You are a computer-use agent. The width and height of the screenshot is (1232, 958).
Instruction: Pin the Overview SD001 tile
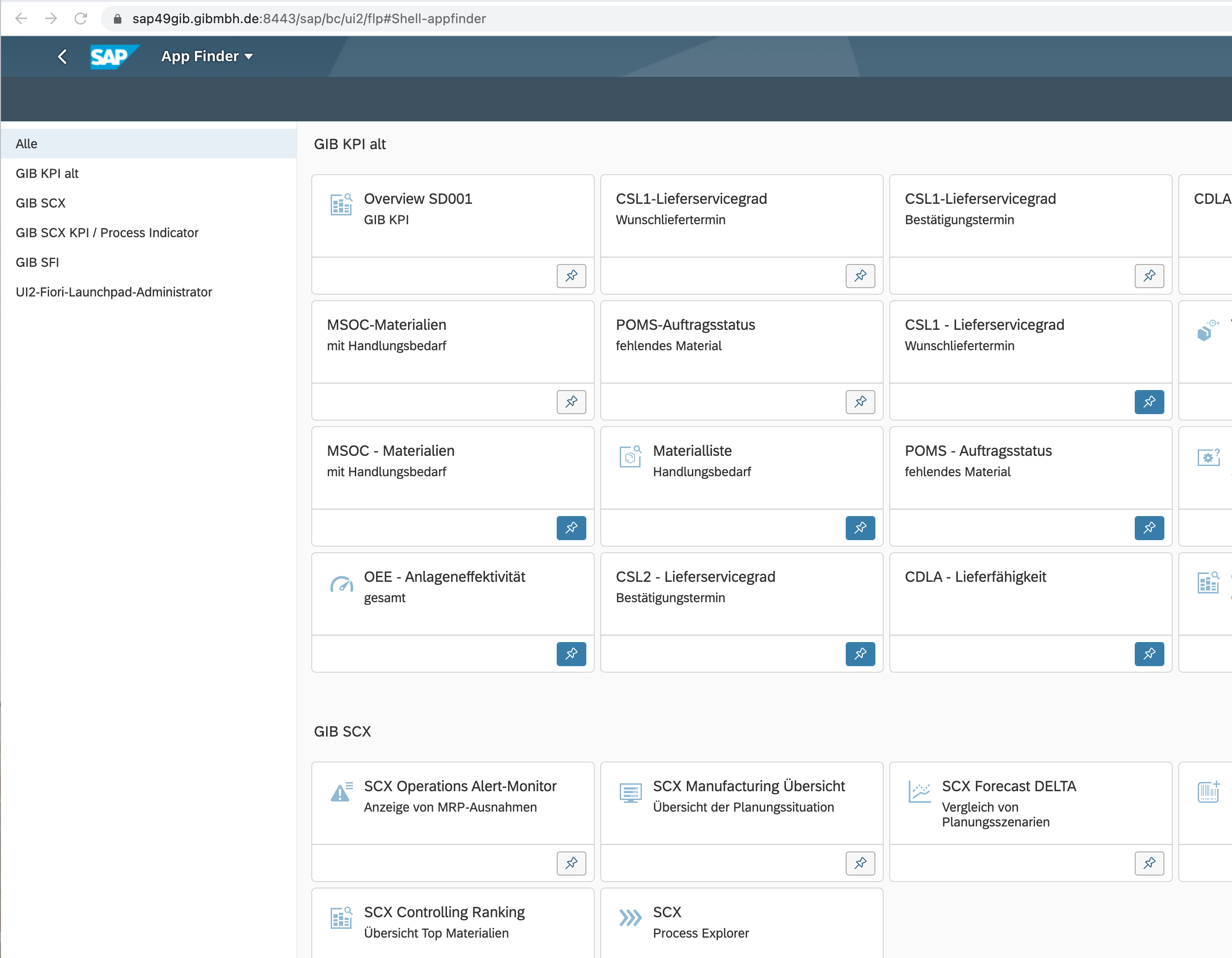pos(571,276)
